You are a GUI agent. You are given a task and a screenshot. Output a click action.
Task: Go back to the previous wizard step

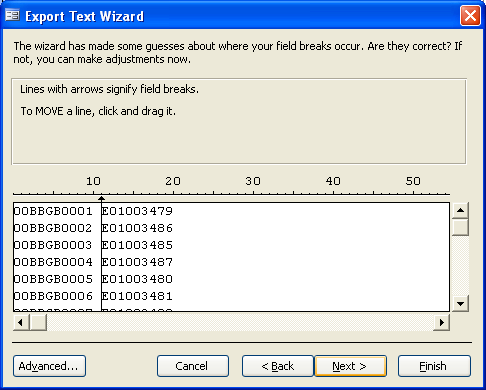[x=278, y=366]
